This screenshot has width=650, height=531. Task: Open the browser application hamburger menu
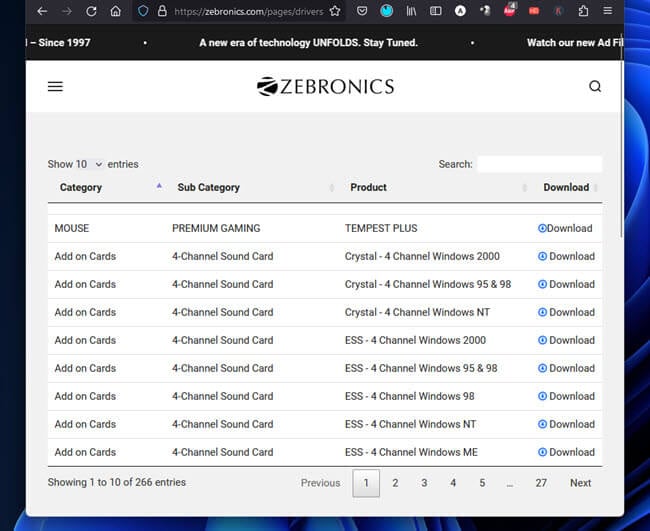[608, 11]
